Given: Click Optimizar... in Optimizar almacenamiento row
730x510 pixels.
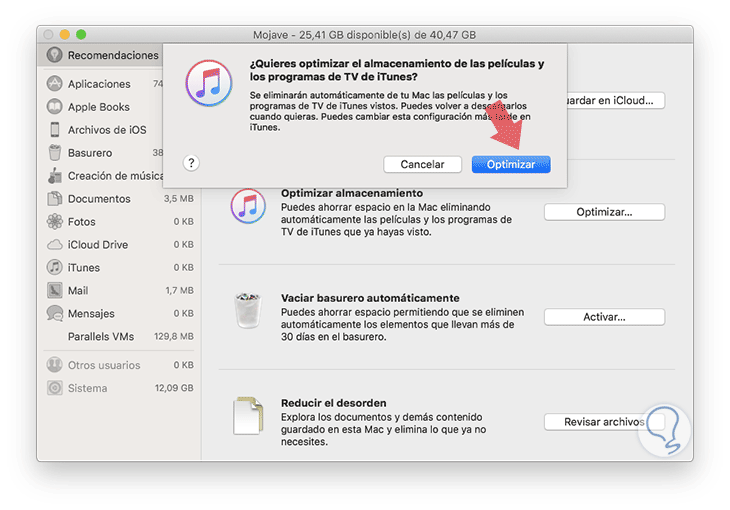Looking at the screenshot, I should (x=604, y=212).
